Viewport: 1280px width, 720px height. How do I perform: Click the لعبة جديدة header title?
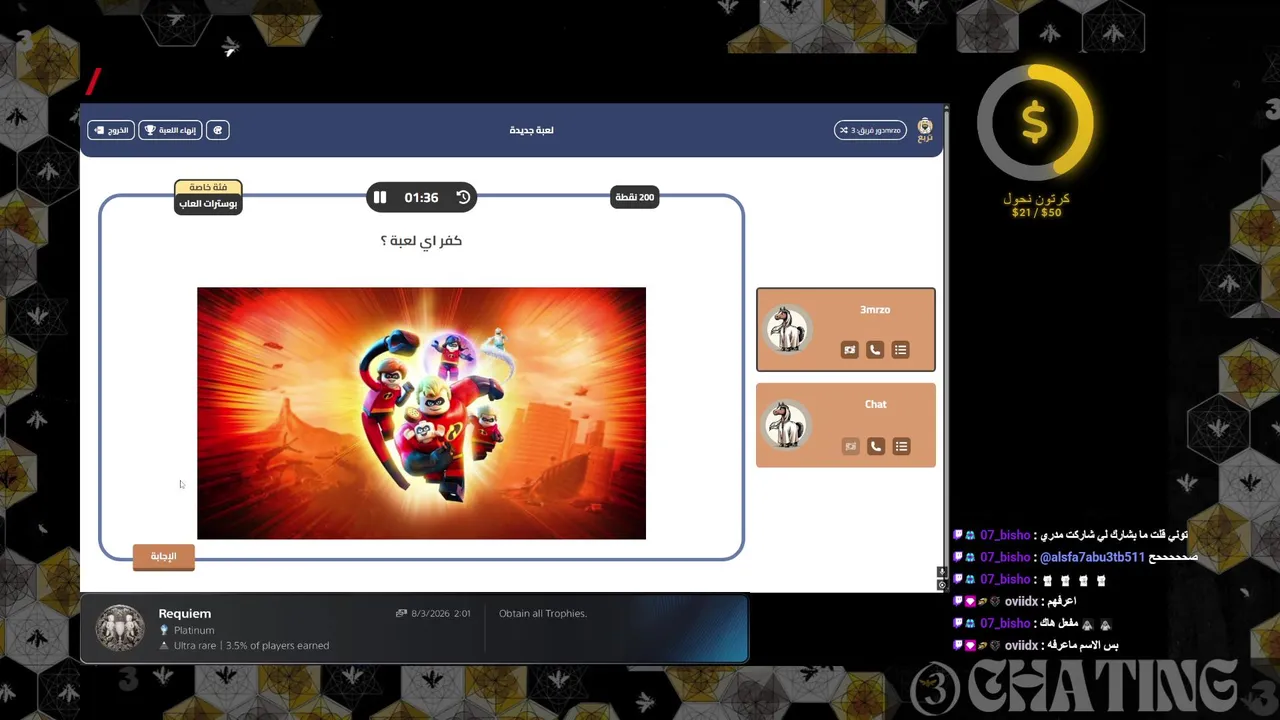(x=531, y=130)
